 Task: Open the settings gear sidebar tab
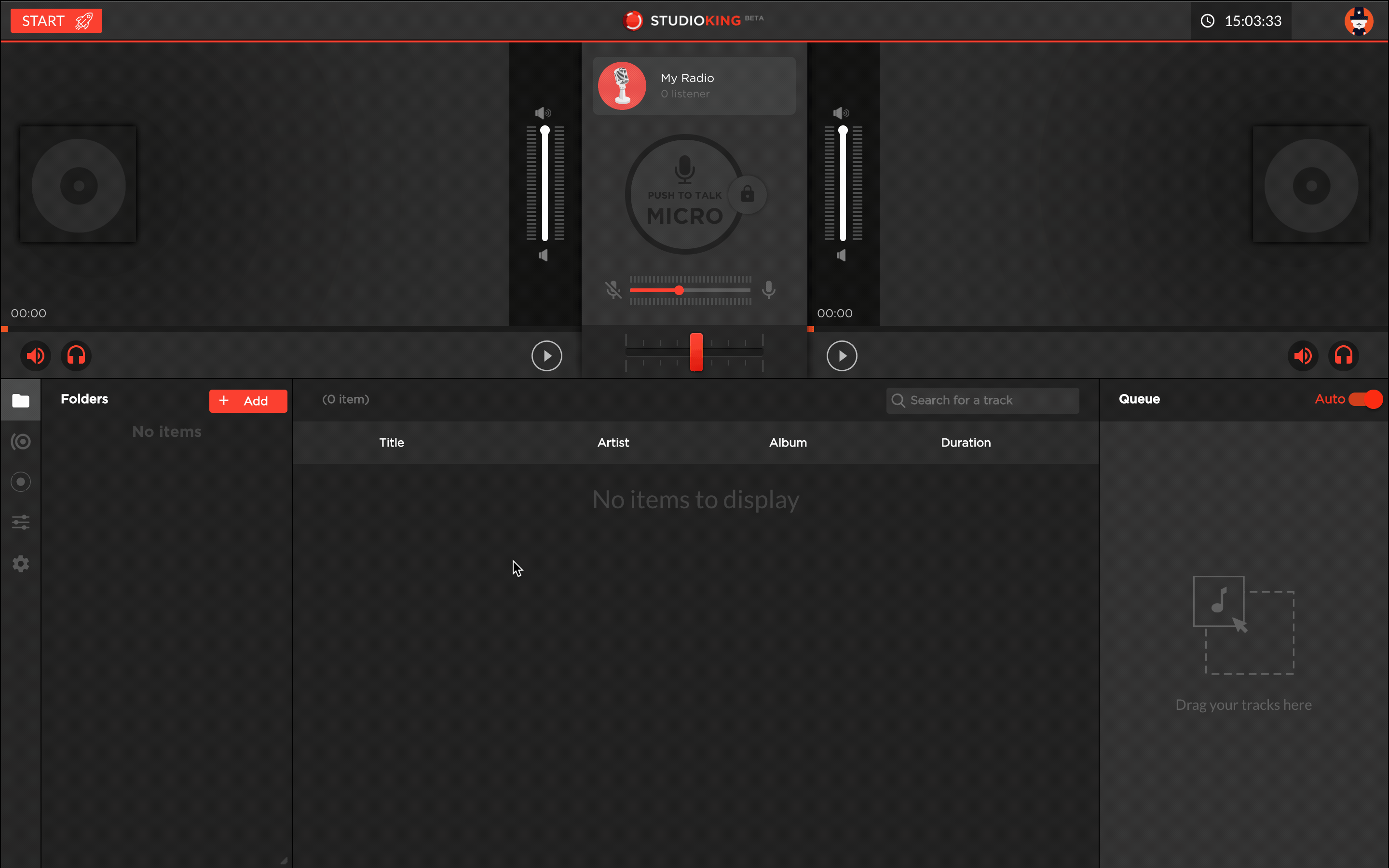point(21,563)
